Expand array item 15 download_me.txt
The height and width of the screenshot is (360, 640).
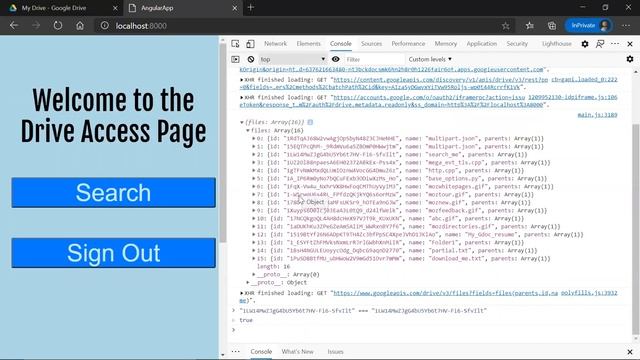tap(253, 258)
